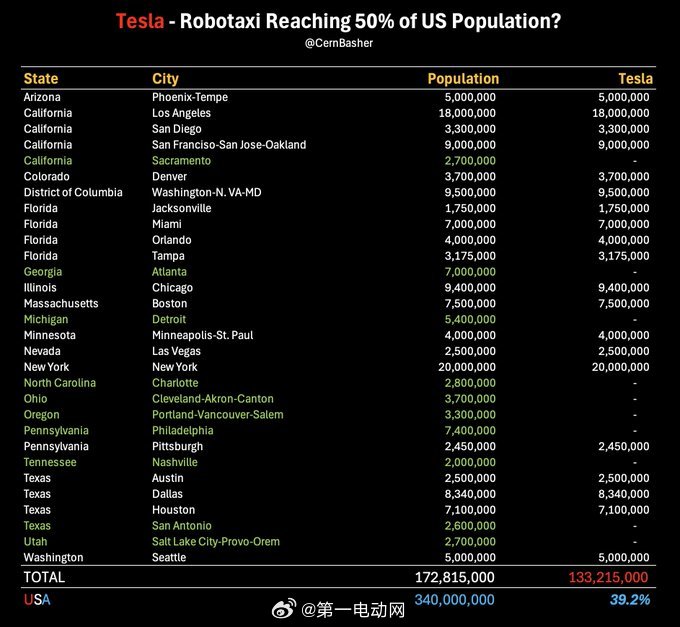Click Washington-N. VA-MD city cell
680x627 pixels.
click(207, 193)
